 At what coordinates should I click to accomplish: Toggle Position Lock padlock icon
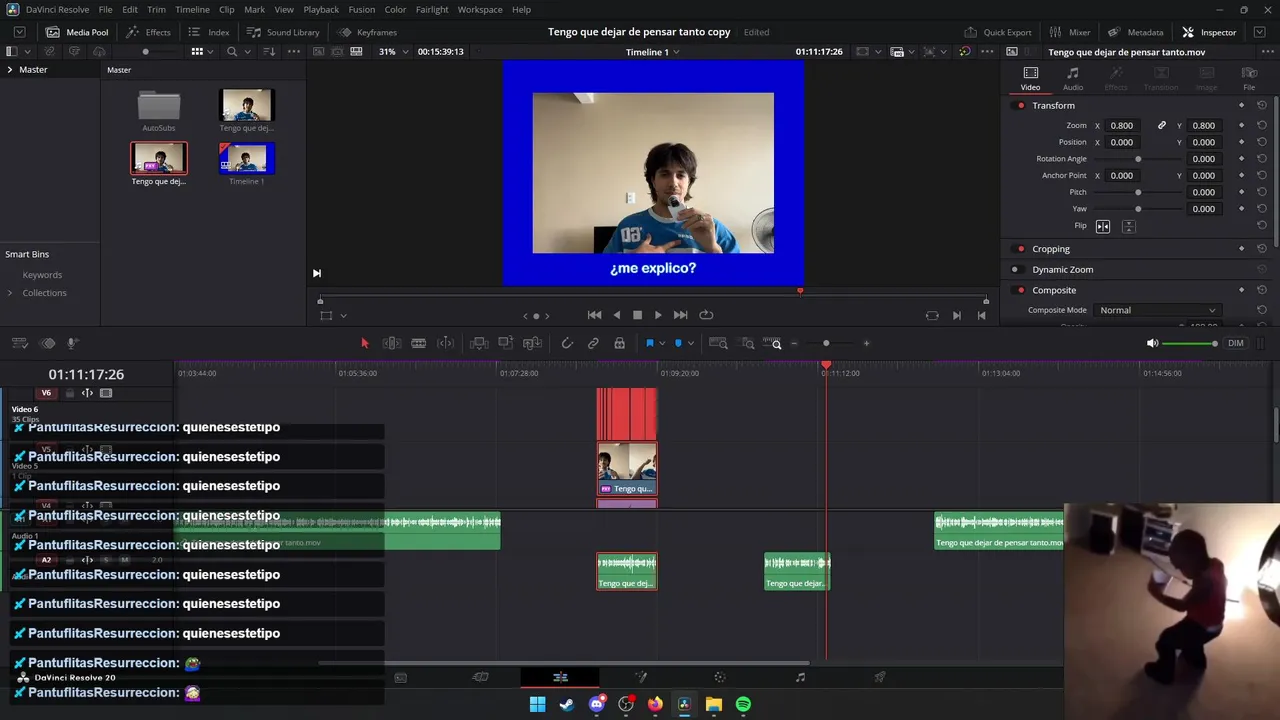click(619, 343)
